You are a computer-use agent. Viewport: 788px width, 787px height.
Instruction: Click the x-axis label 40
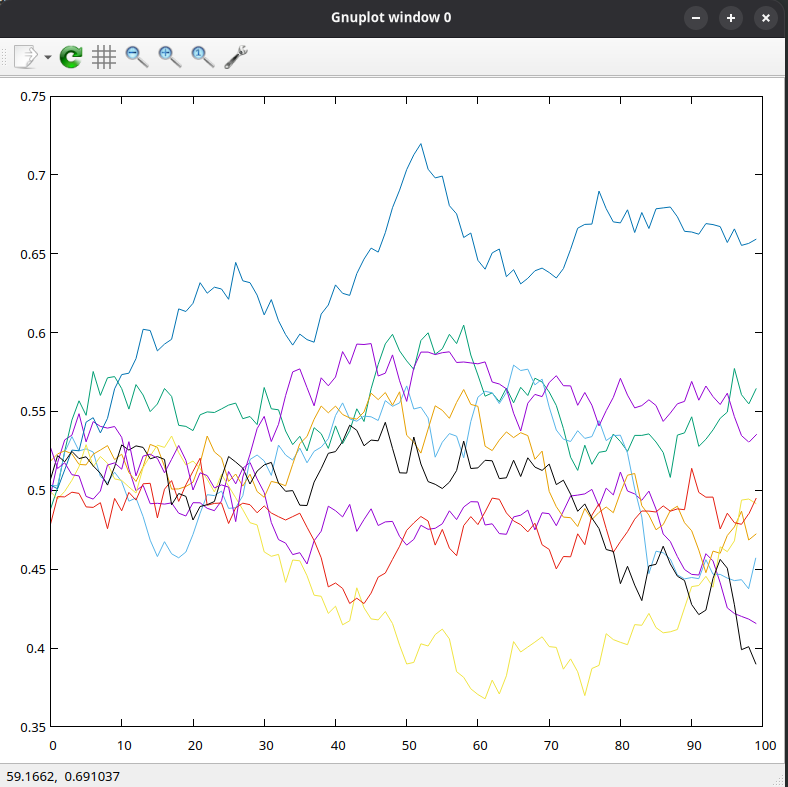338,745
